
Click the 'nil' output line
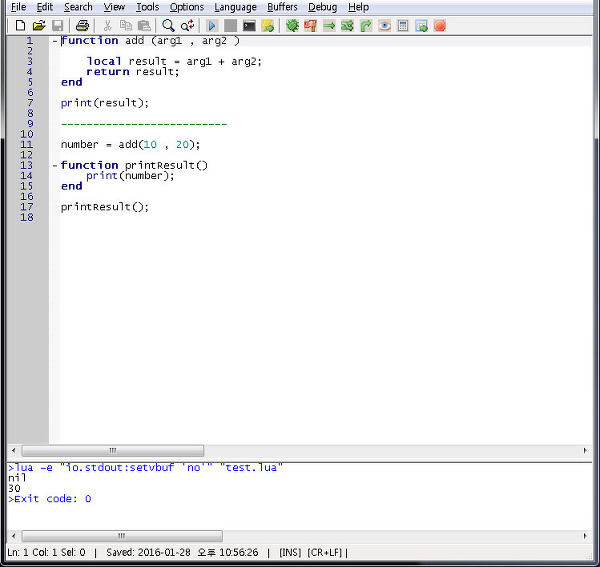point(17,478)
